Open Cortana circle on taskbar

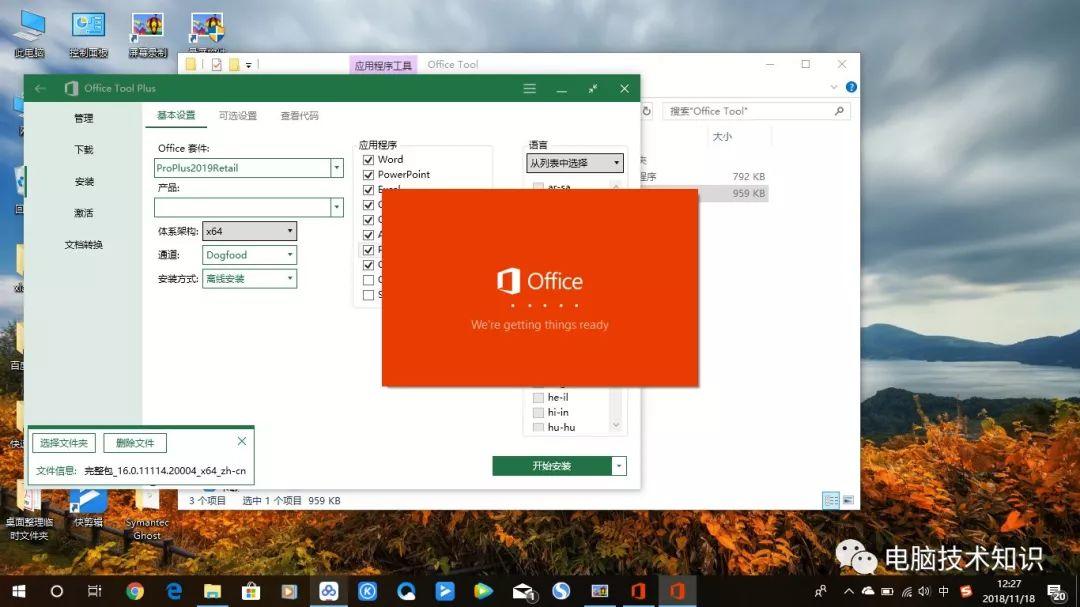tap(56, 591)
